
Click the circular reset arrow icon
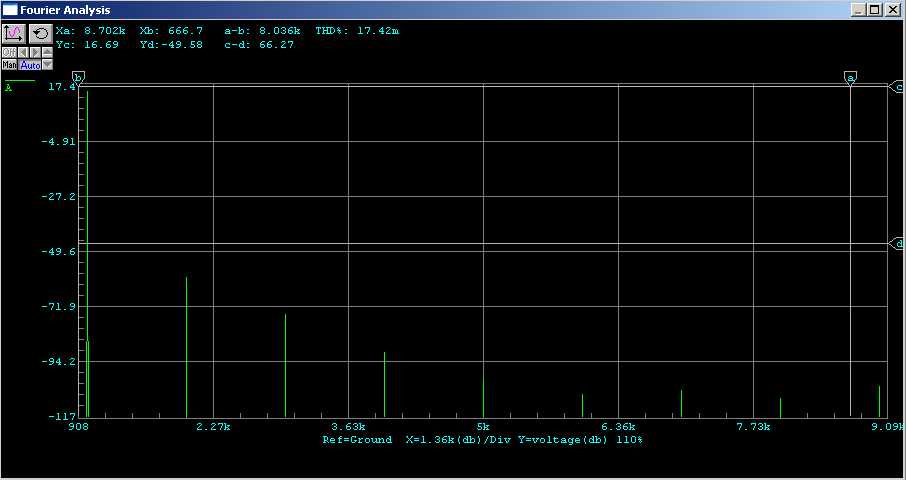[41, 34]
